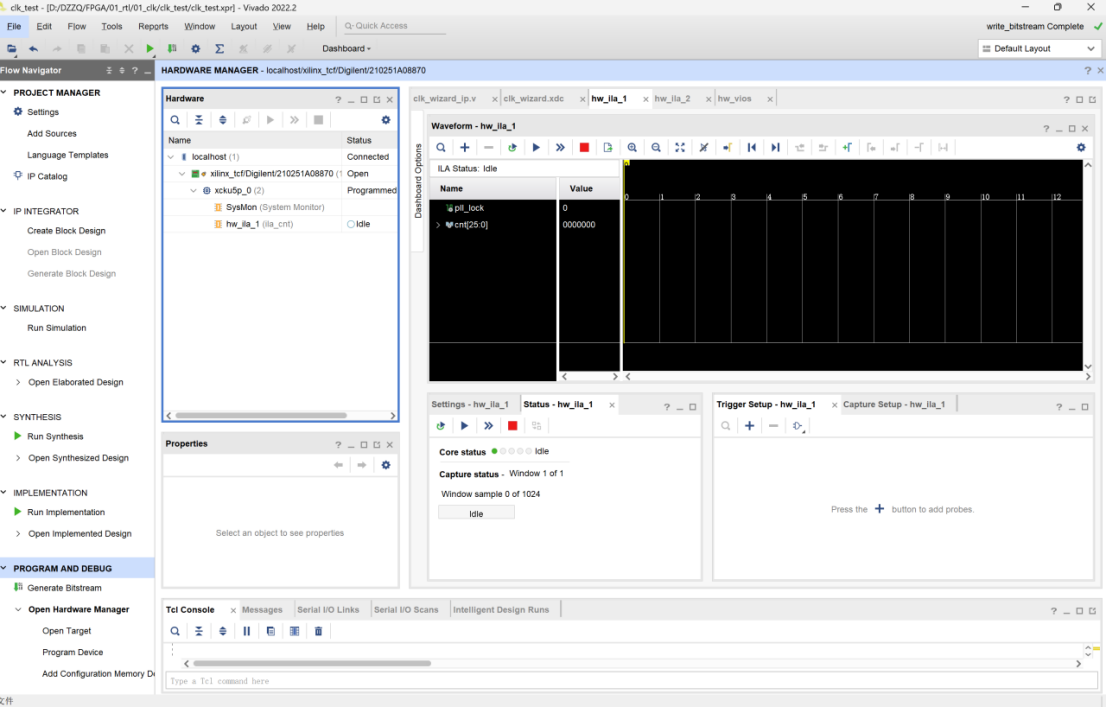Open Properties panel settings gear
This screenshot has height=707, width=1107.
click(385, 465)
